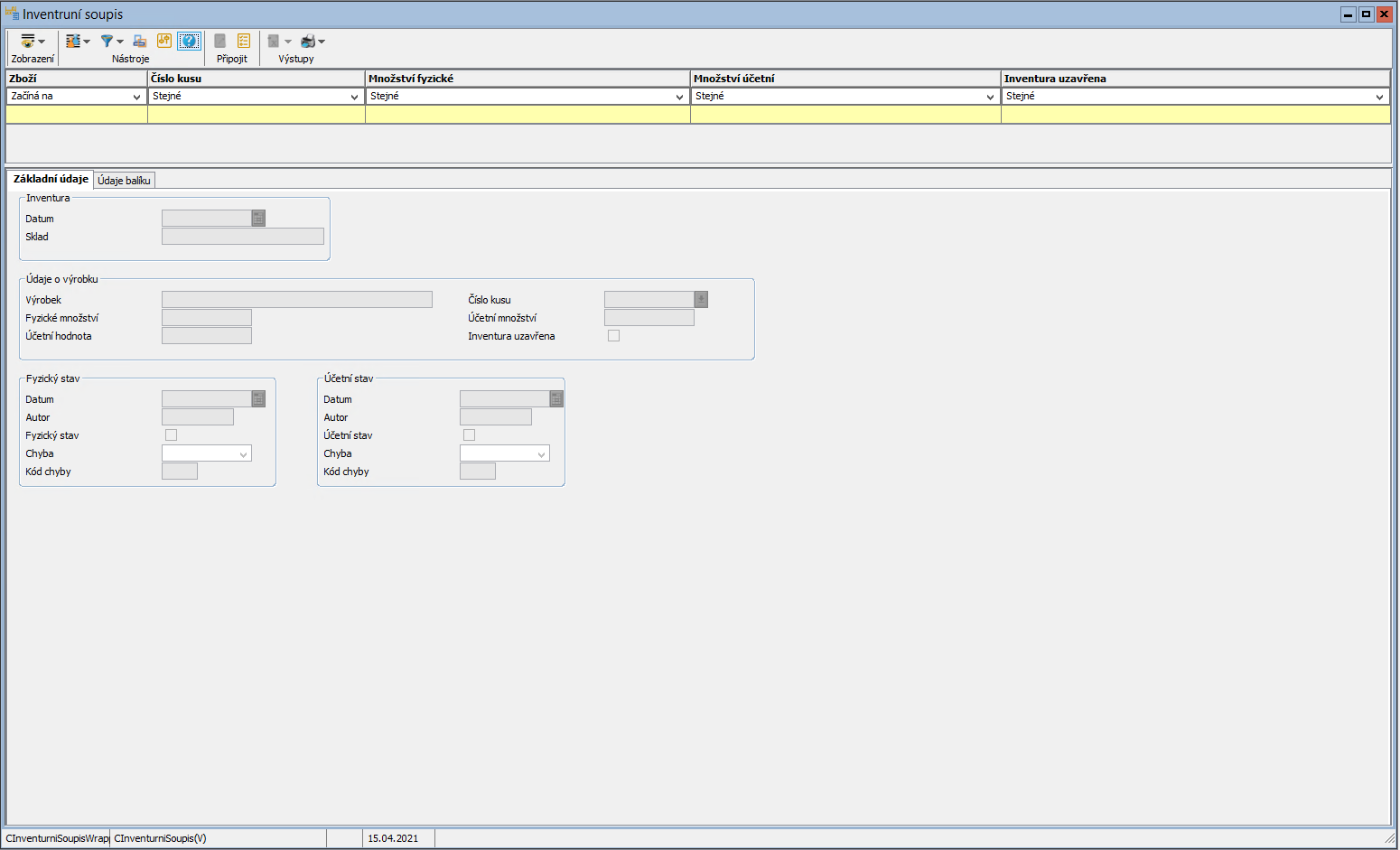Open the Chyba dropdown in Fyzický stav
The image size is (1400, 850).
(x=243, y=454)
